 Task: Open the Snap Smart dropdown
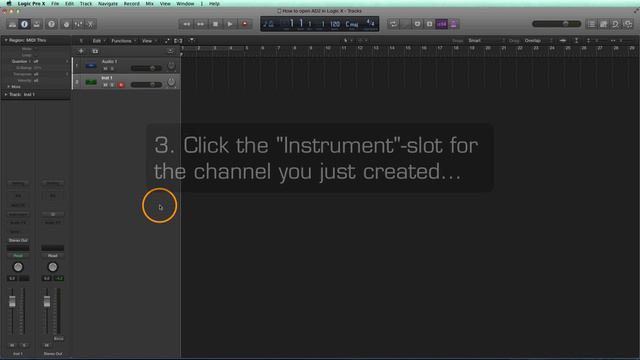click(x=487, y=40)
